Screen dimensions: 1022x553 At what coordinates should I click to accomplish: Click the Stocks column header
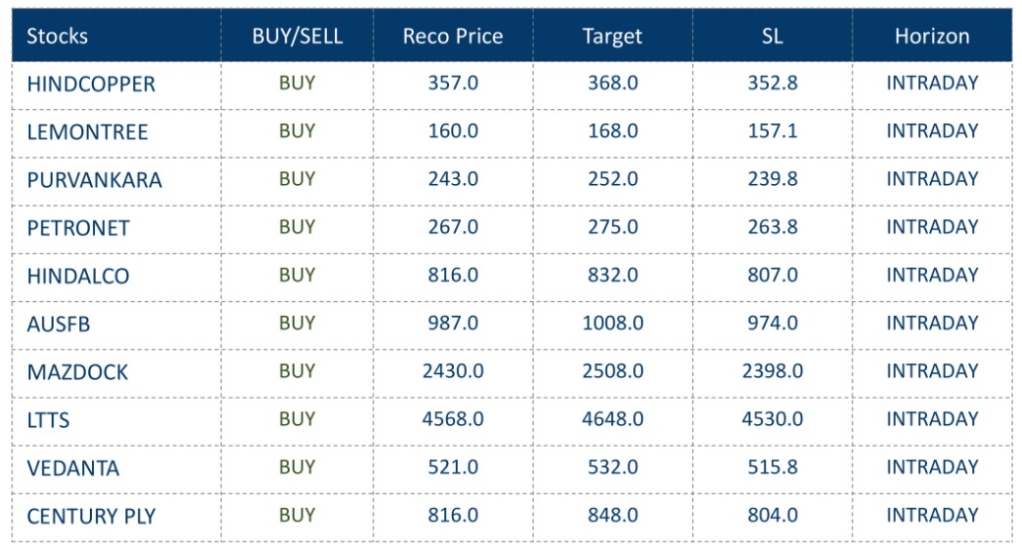[x=57, y=36]
